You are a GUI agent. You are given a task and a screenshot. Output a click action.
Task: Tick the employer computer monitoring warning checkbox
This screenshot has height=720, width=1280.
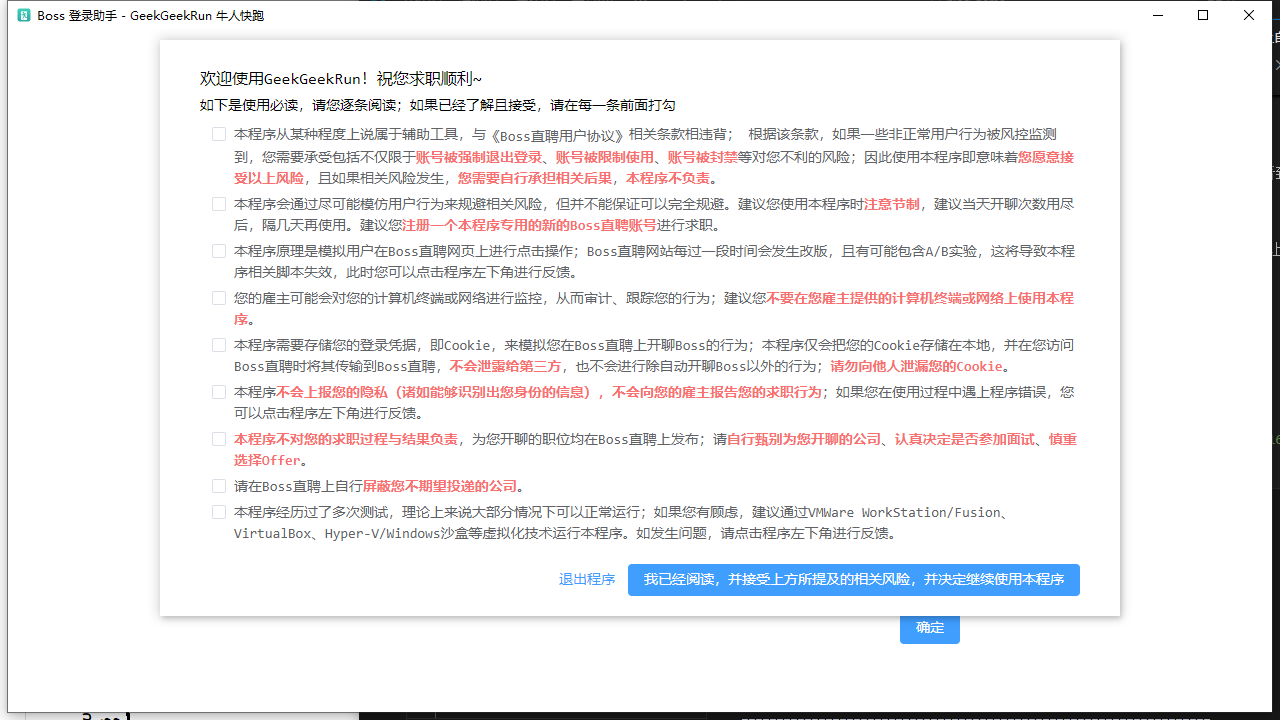tap(218, 298)
